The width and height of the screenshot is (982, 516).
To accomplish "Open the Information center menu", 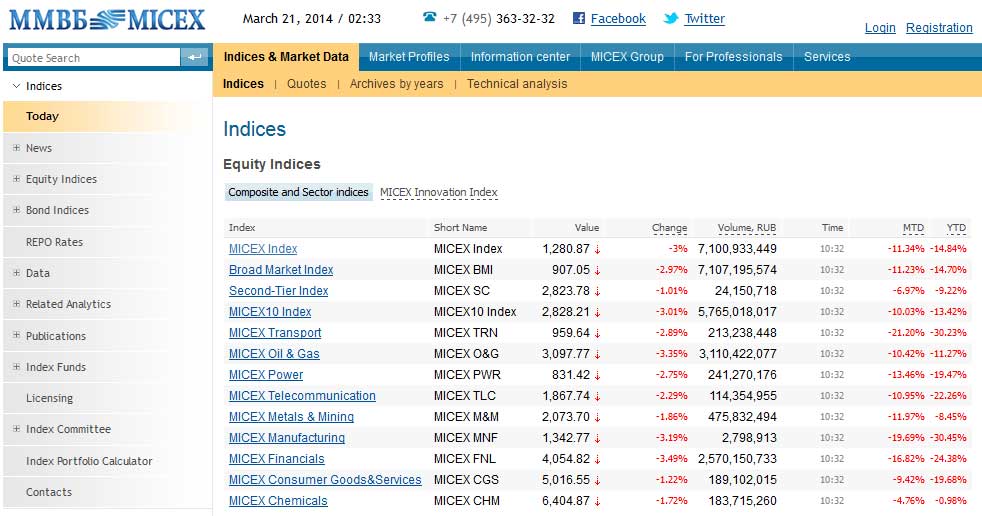I will (520, 57).
